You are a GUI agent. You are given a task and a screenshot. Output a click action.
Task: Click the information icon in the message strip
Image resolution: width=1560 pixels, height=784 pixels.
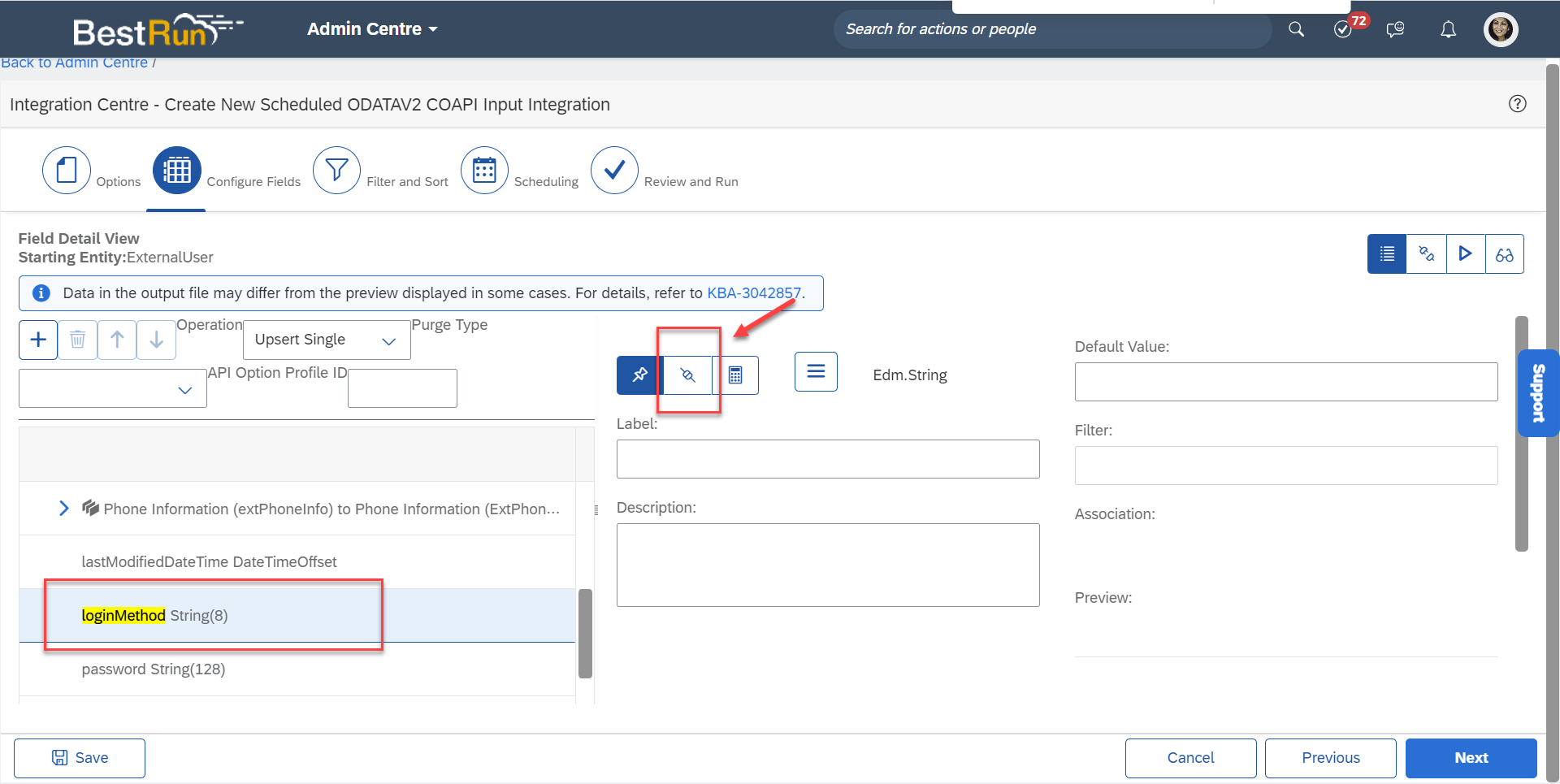[41, 293]
